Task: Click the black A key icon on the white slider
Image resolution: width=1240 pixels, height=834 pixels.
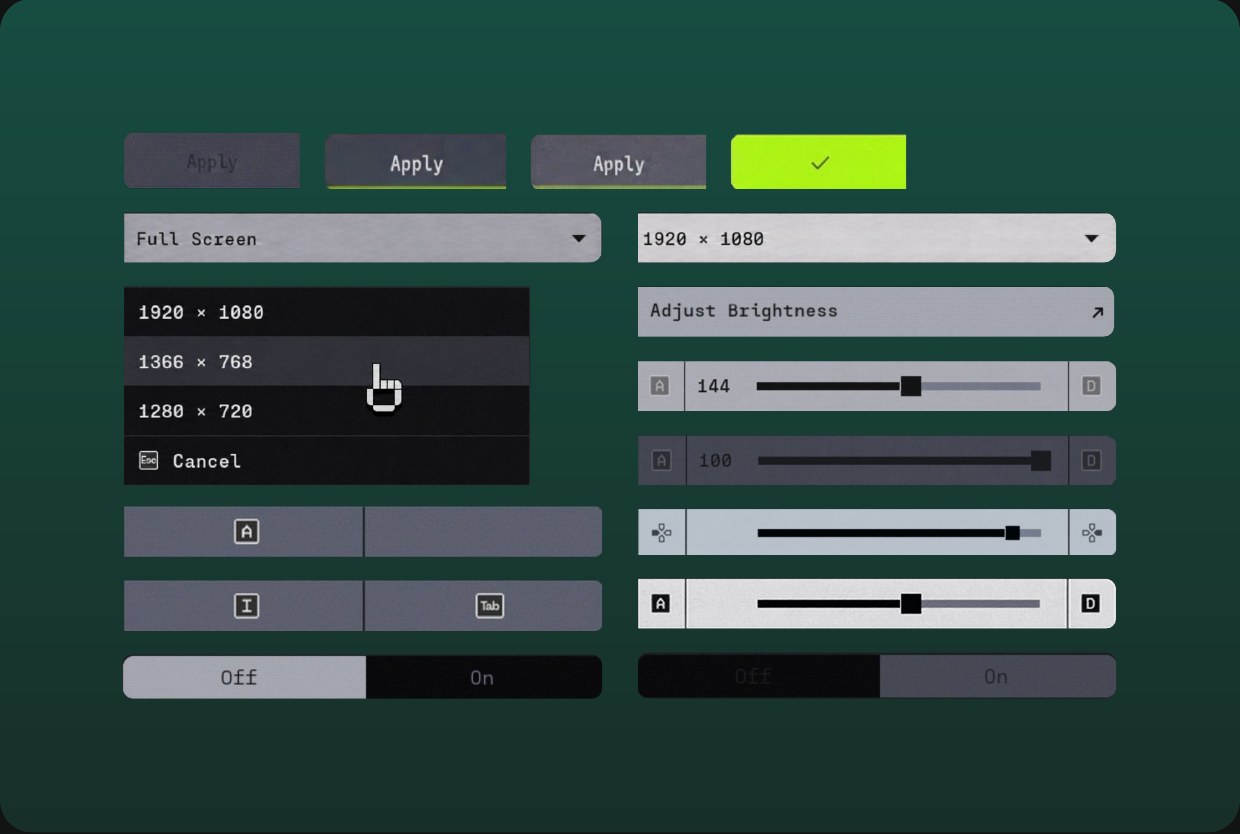Action: pyautogui.click(x=660, y=604)
